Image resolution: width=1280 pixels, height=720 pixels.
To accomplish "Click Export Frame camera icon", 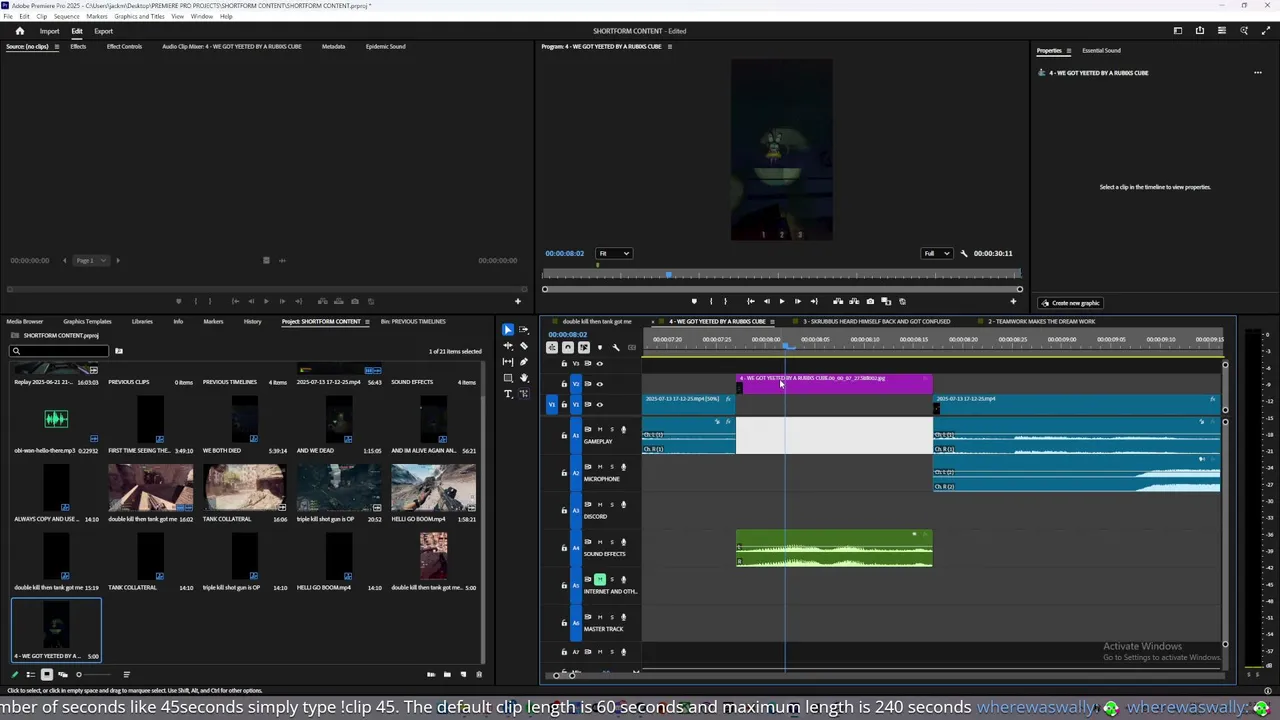I will (x=870, y=301).
